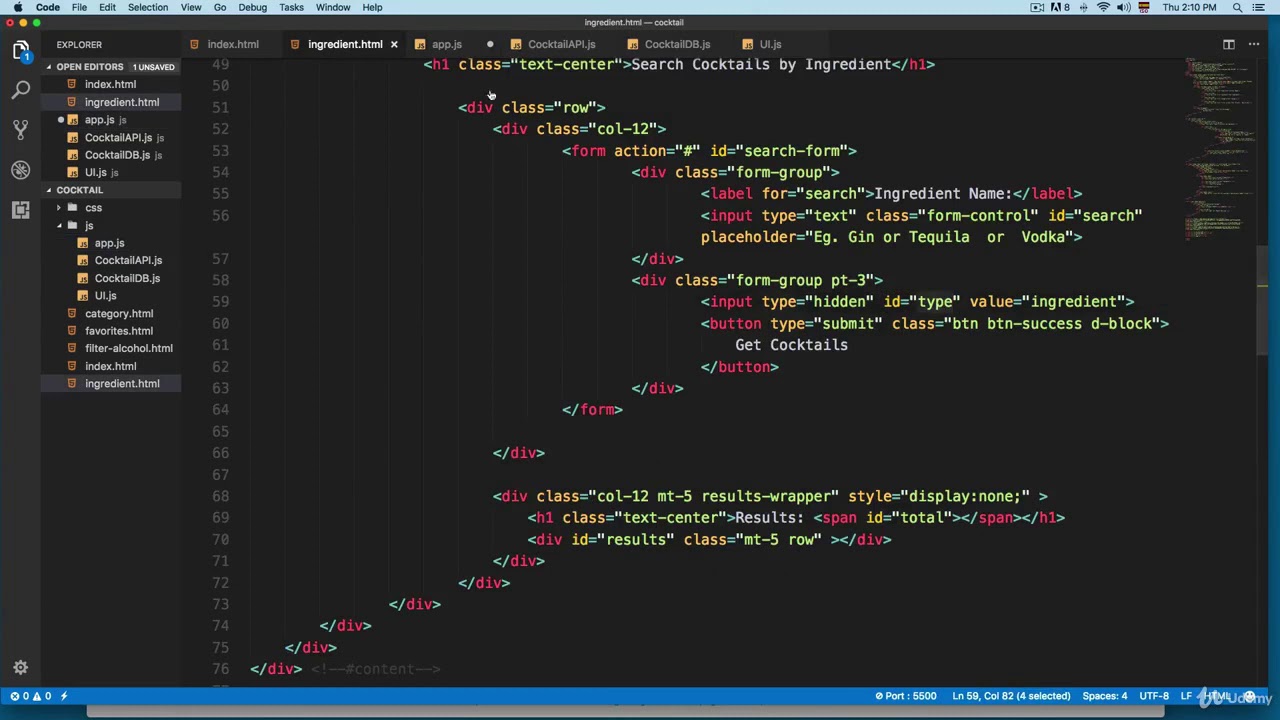The image size is (1280, 720).
Task: Close the ingredient.html editor tab
Action: pos(394,44)
